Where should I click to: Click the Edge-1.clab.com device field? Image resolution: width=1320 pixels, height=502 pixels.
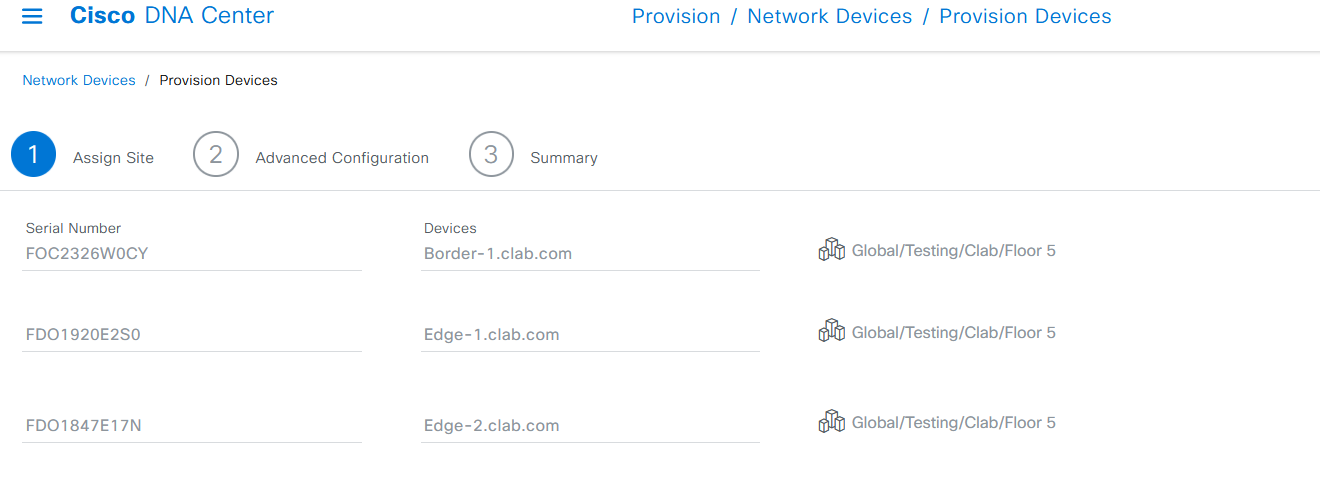click(590, 335)
